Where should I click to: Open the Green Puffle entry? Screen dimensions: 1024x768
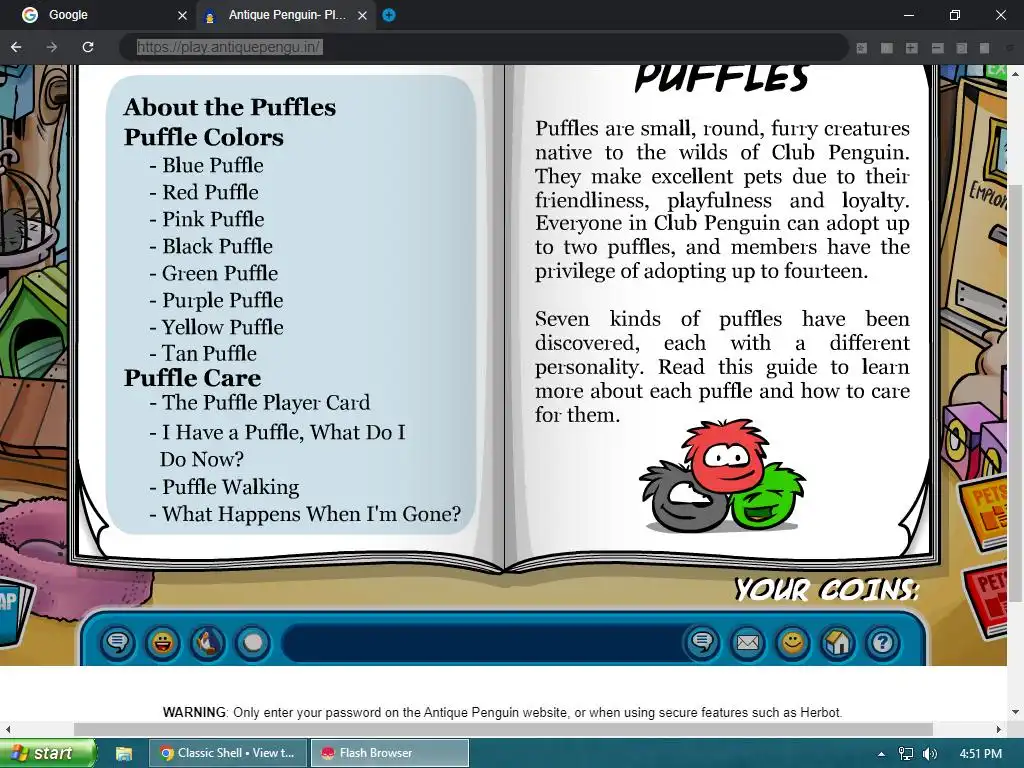click(214, 273)
